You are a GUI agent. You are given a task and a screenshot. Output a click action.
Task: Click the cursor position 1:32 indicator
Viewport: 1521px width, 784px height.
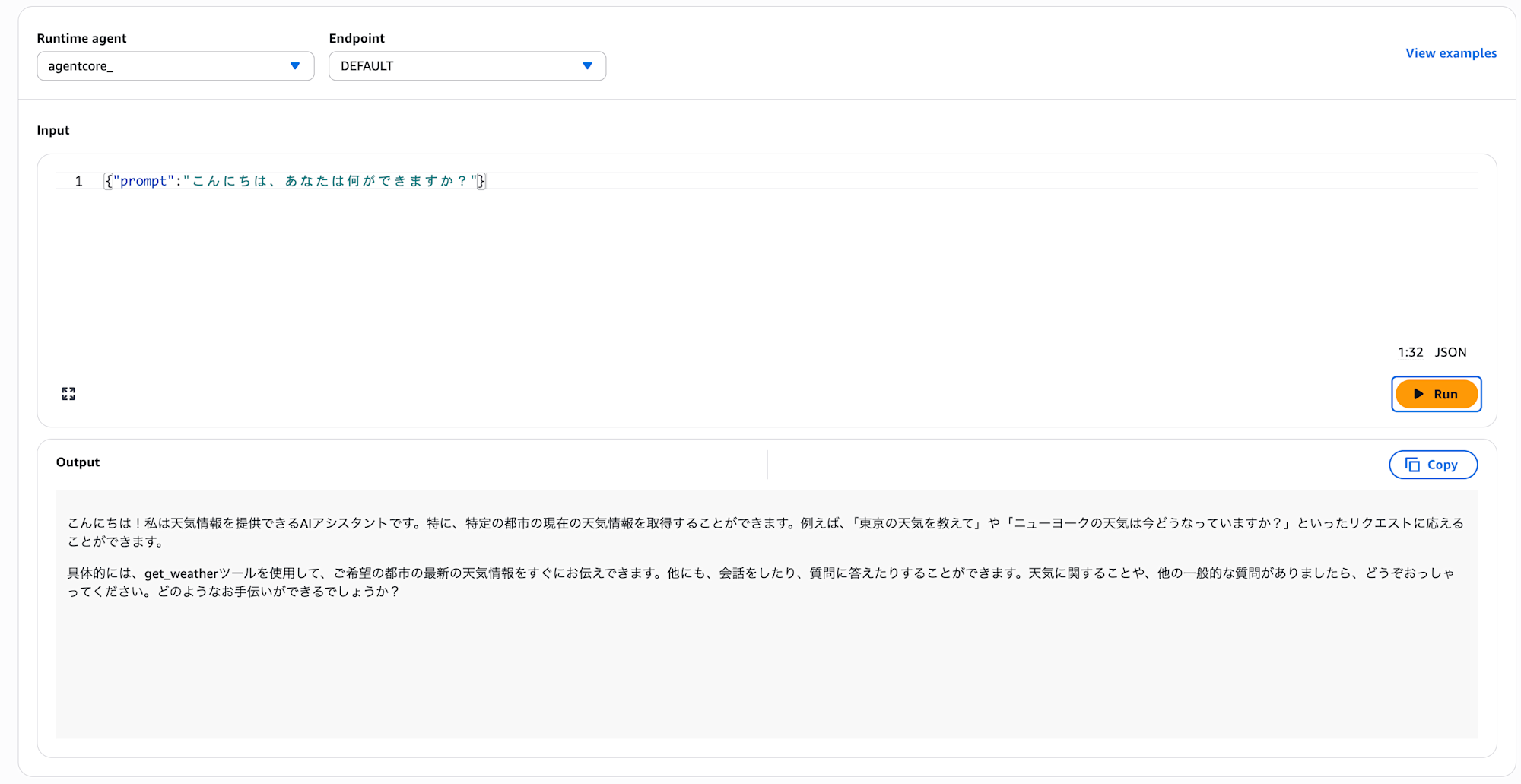pyautogui.click(x=1410, y=352)
